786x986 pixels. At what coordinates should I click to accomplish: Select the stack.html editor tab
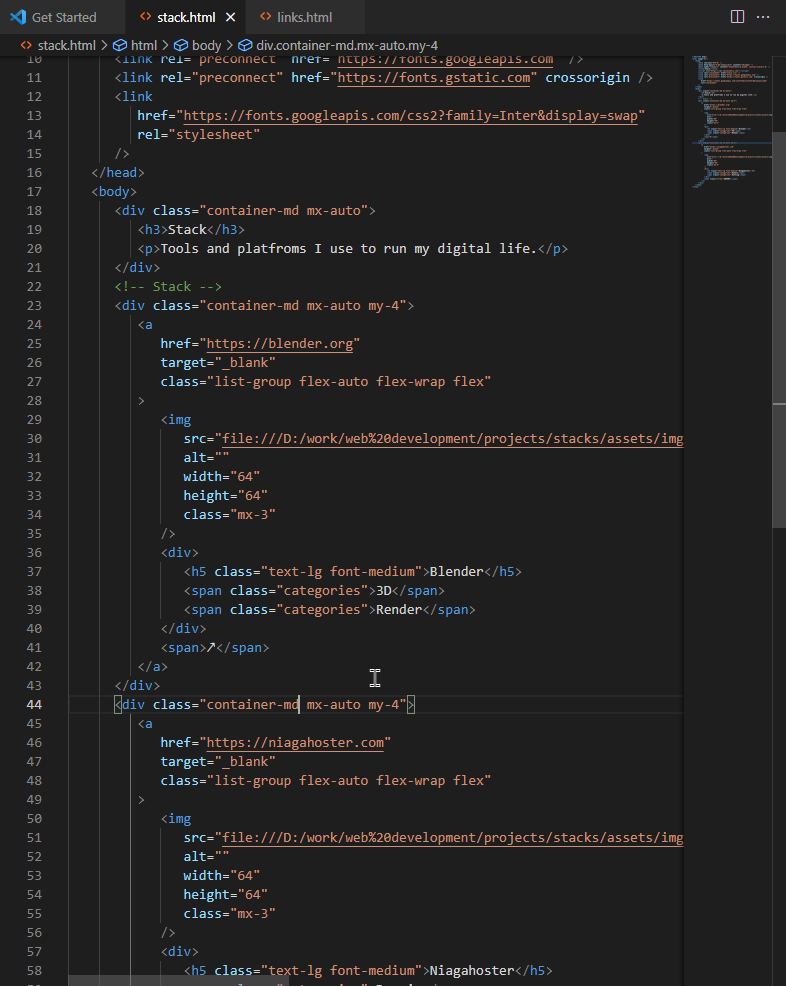(186, 17)
